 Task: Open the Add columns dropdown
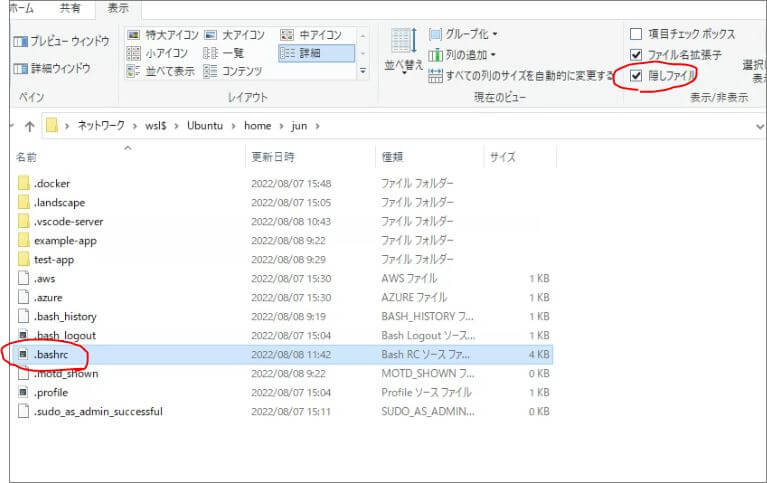click(x=462, y=55)
